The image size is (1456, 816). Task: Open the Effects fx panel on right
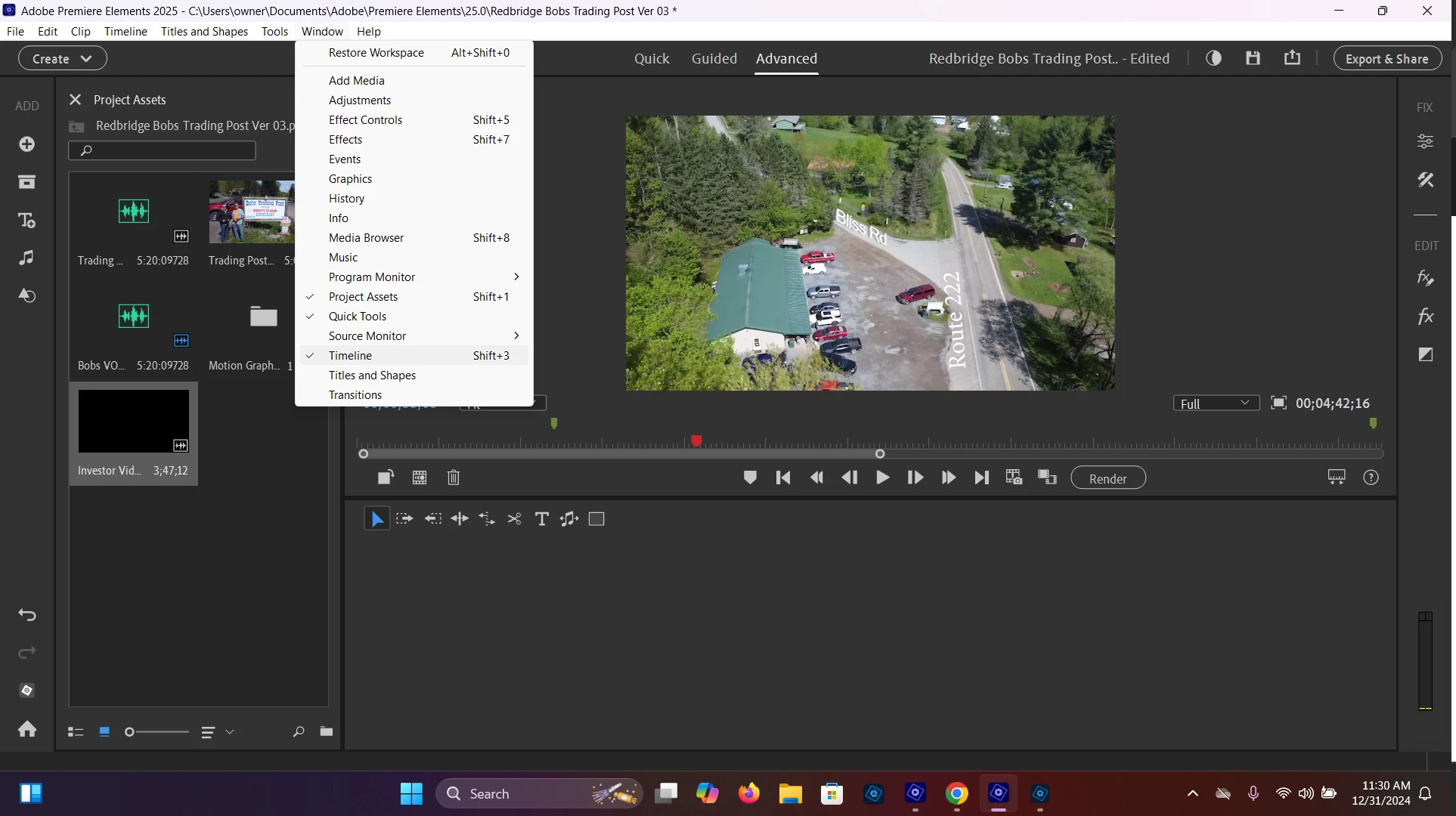(x=1425, y=316)
